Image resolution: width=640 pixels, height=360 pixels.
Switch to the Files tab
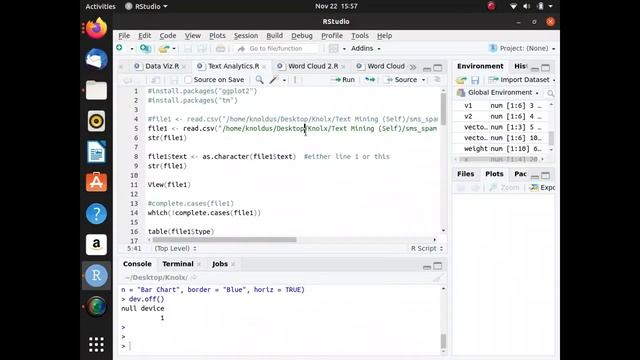click(x=465, y=174)
